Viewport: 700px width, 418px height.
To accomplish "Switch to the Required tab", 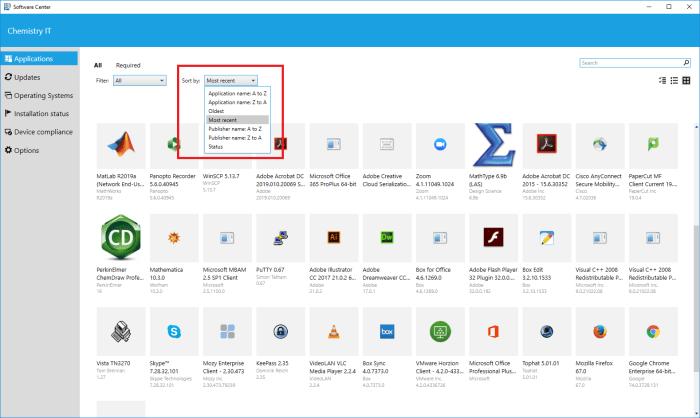I will 128,65.
